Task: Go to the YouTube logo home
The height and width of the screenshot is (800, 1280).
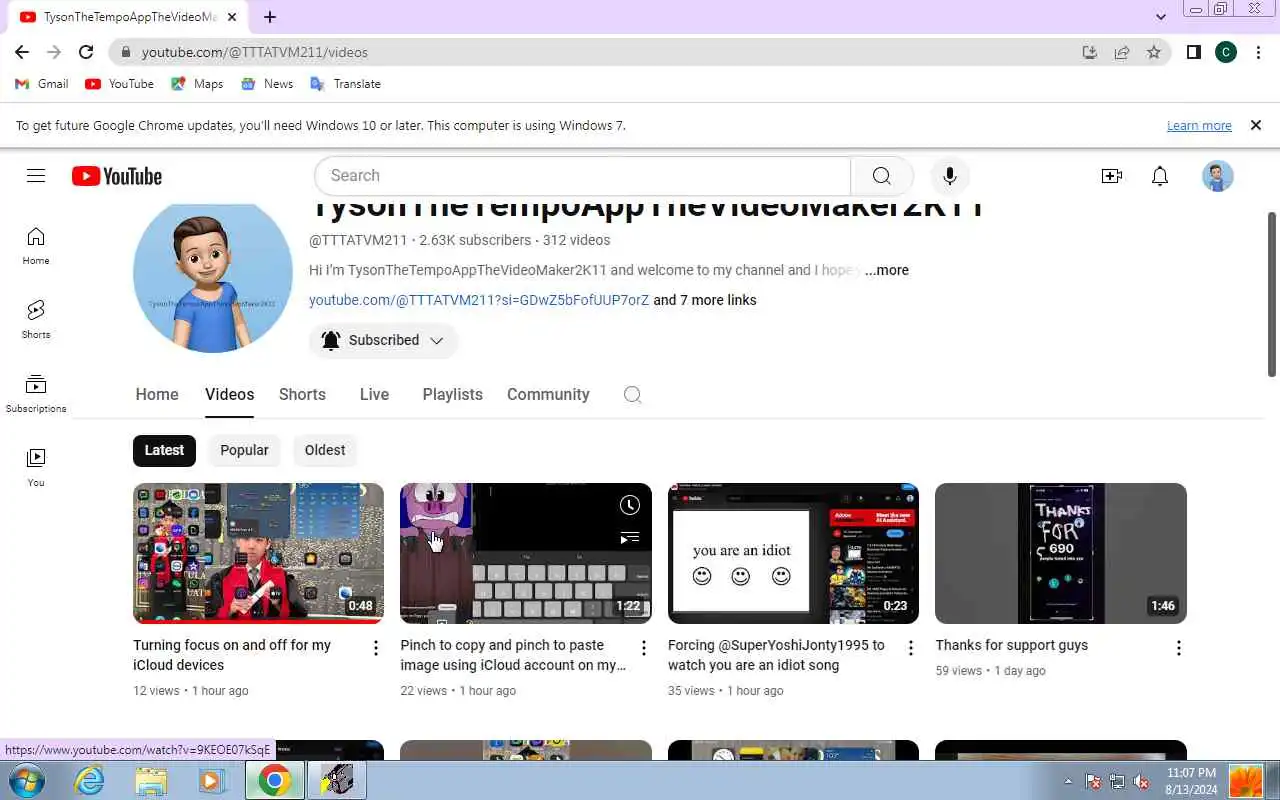Action: point(117,176)
